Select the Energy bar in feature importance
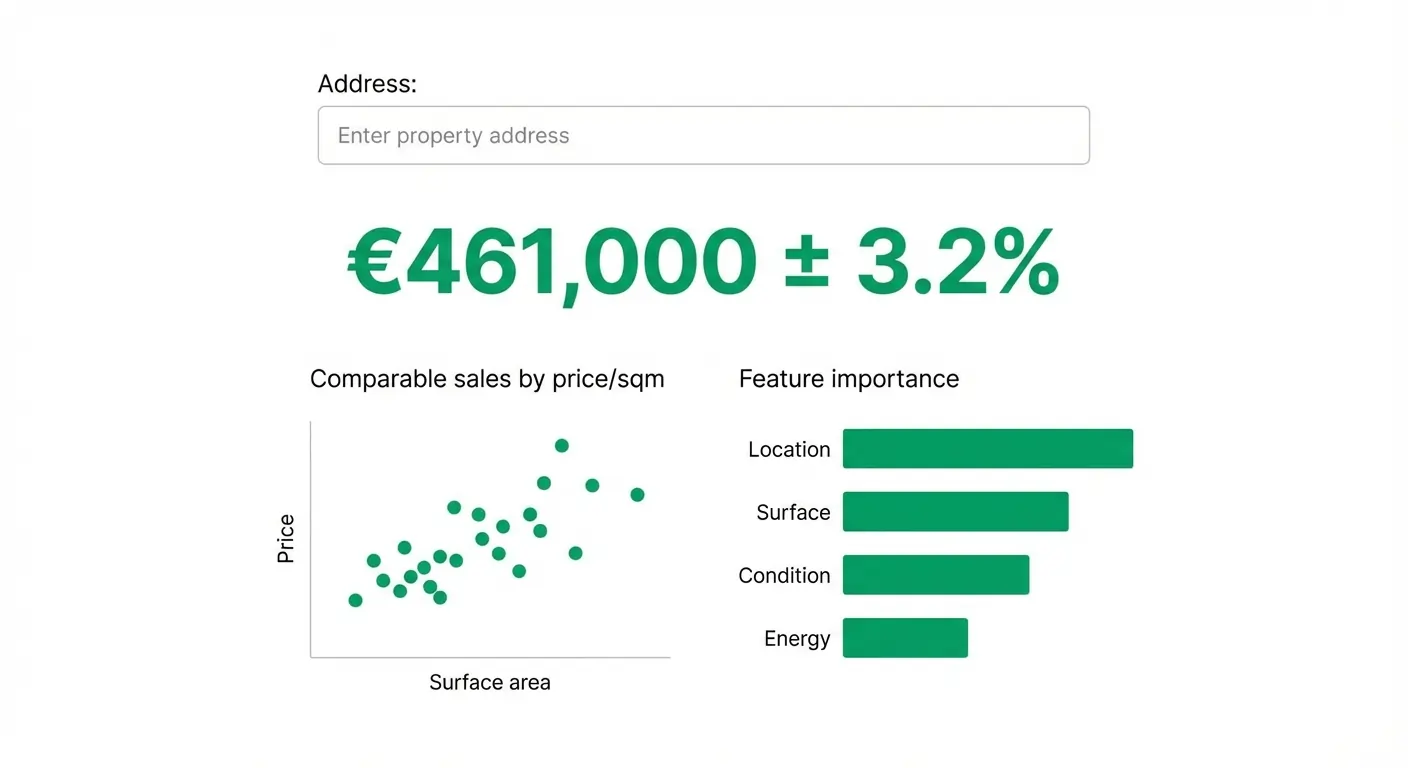The height and width of the screenshot is (768, 1408). [905, 638]
